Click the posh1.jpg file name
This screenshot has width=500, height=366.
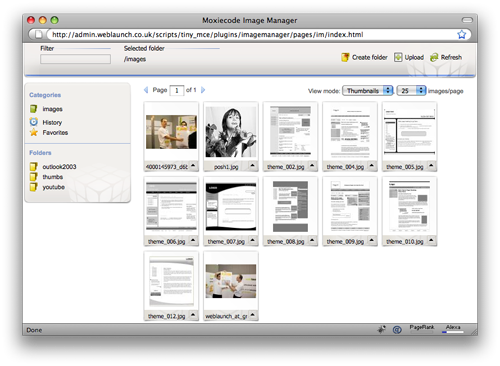pos(226,167)
